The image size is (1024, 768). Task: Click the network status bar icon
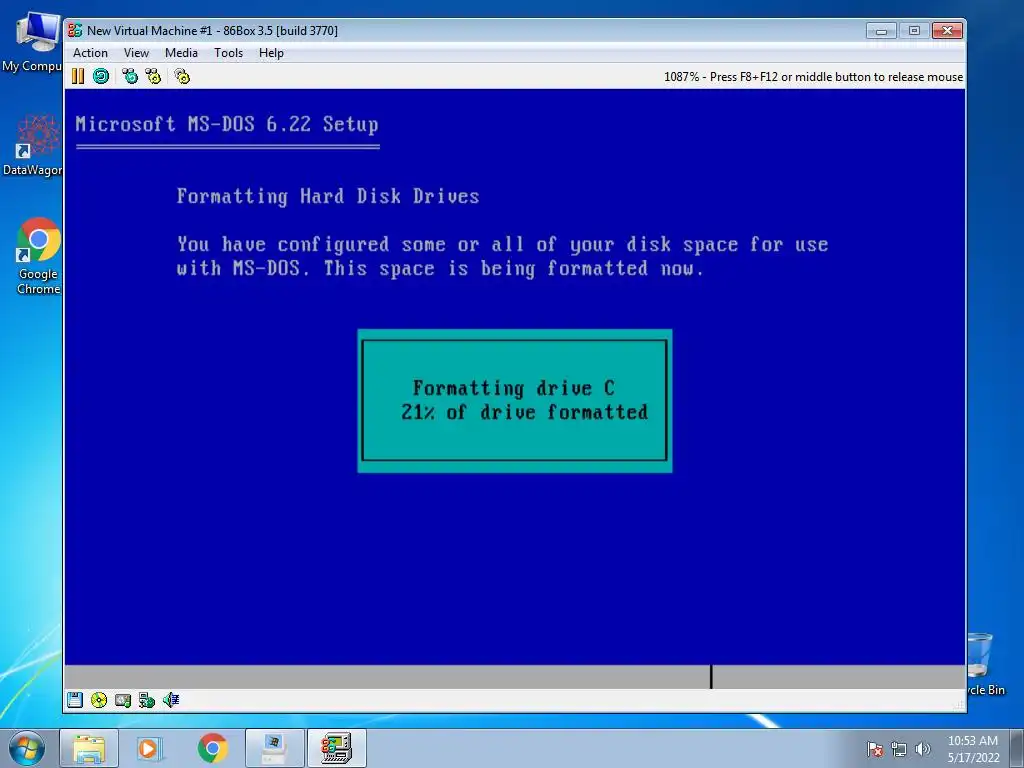click(x=147, y=700)
